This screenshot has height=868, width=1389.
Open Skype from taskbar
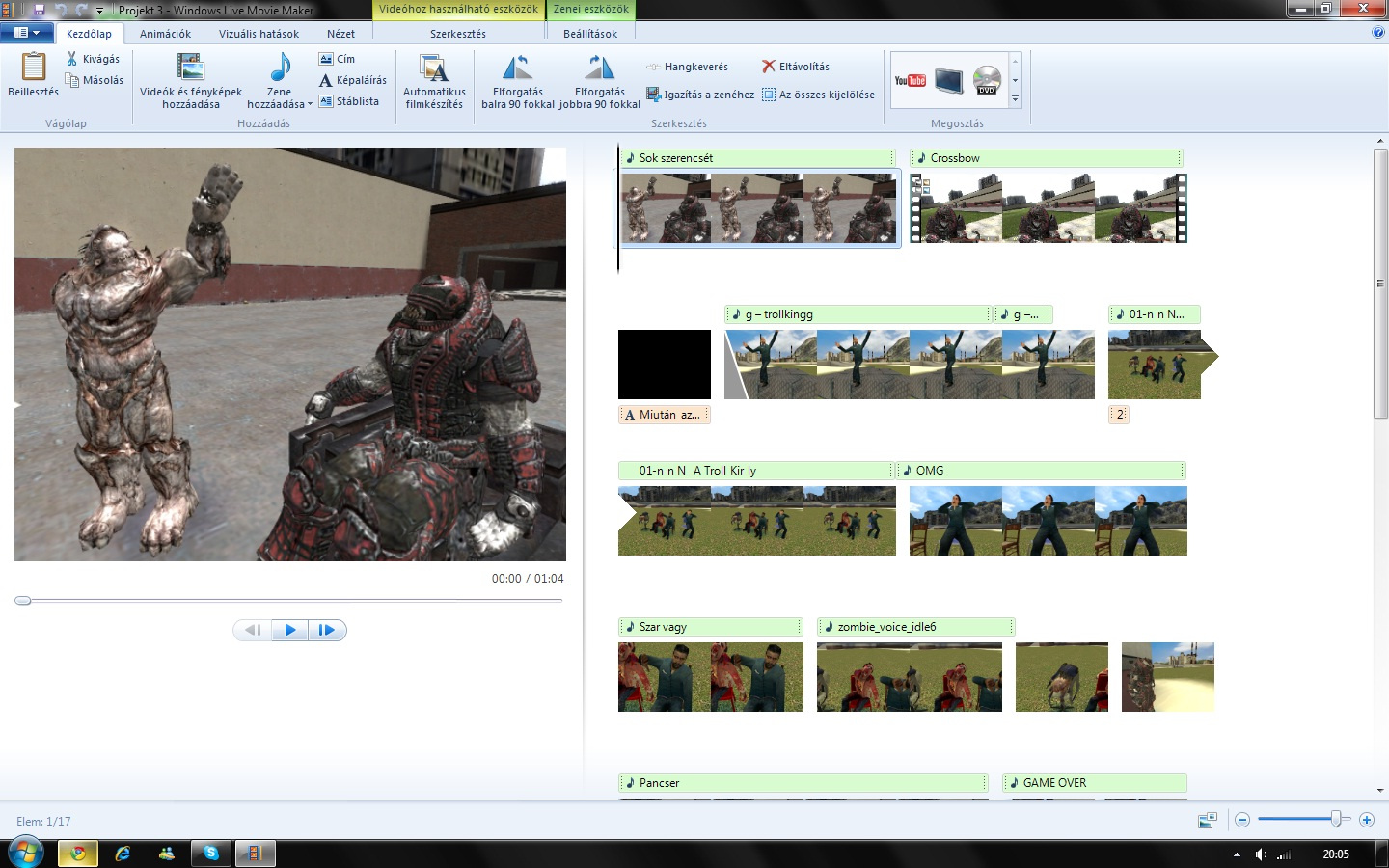click(211, 854)
